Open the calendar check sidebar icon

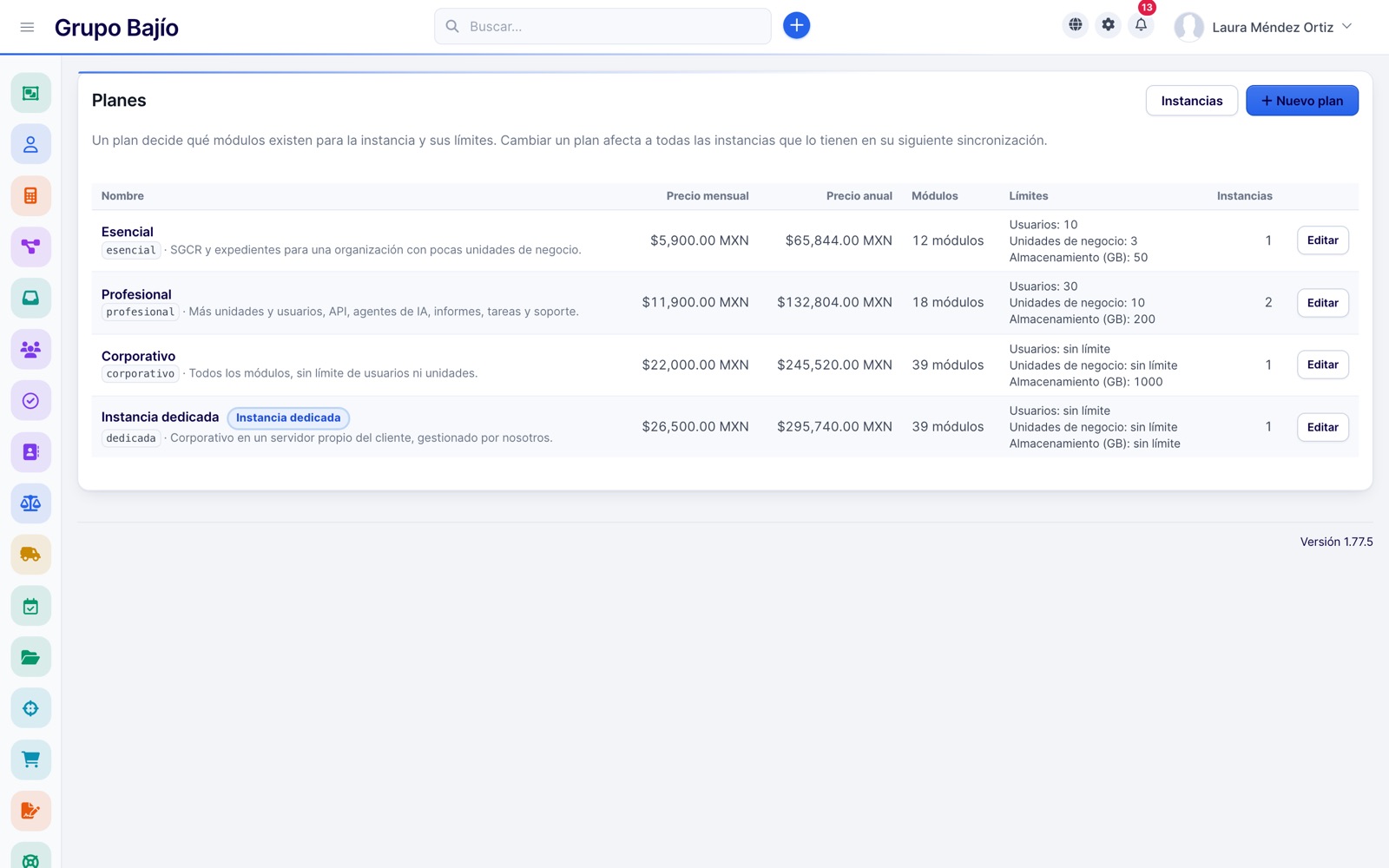[x=30, y=606]
